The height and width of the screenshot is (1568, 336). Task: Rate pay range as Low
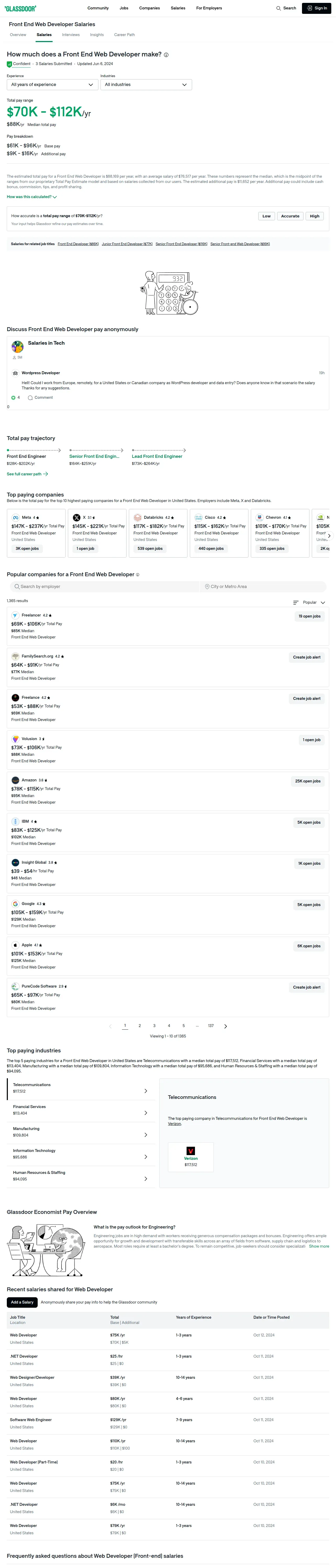(x=266, y=216)
